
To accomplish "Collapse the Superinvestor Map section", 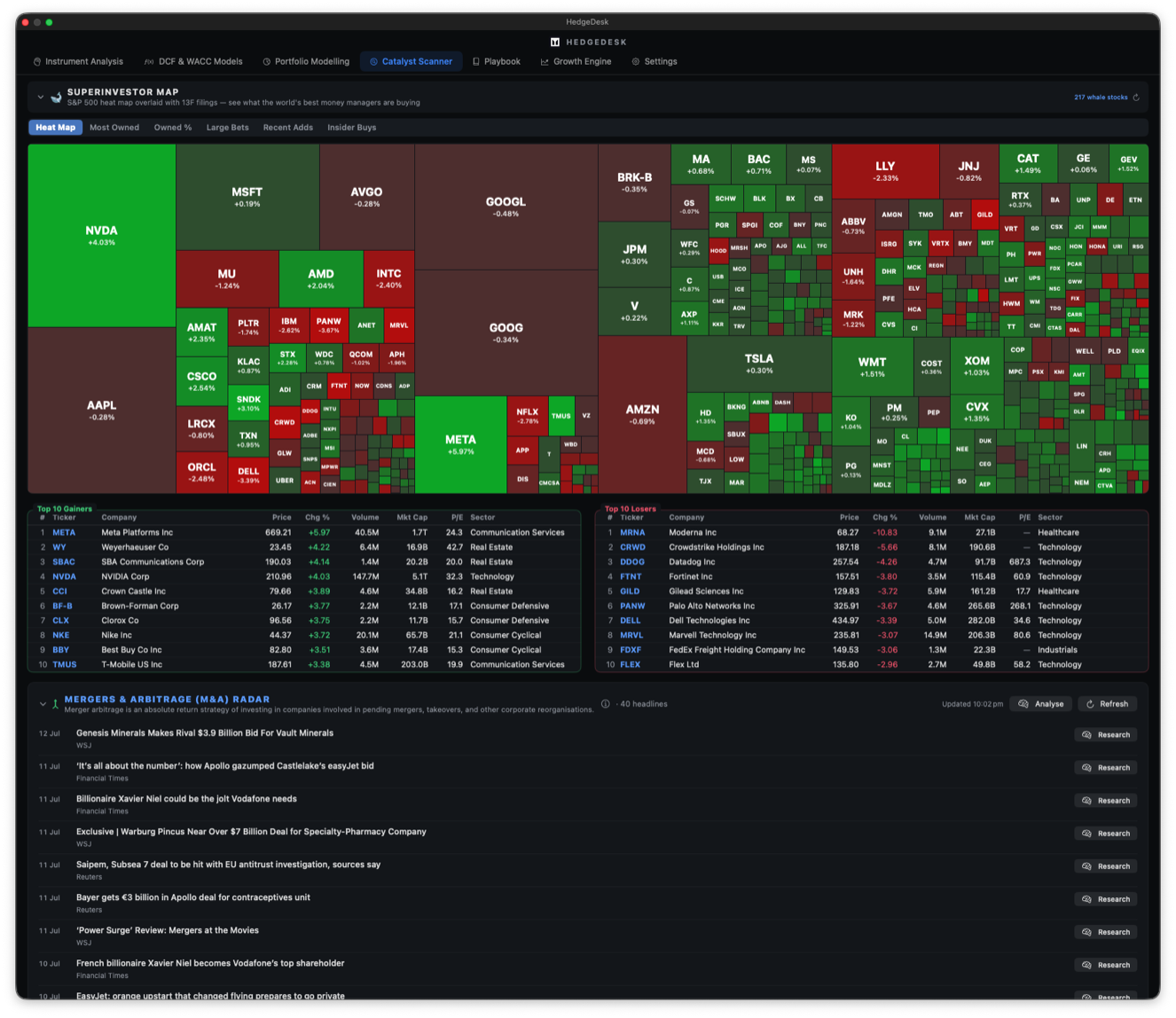I will point(41,97).
